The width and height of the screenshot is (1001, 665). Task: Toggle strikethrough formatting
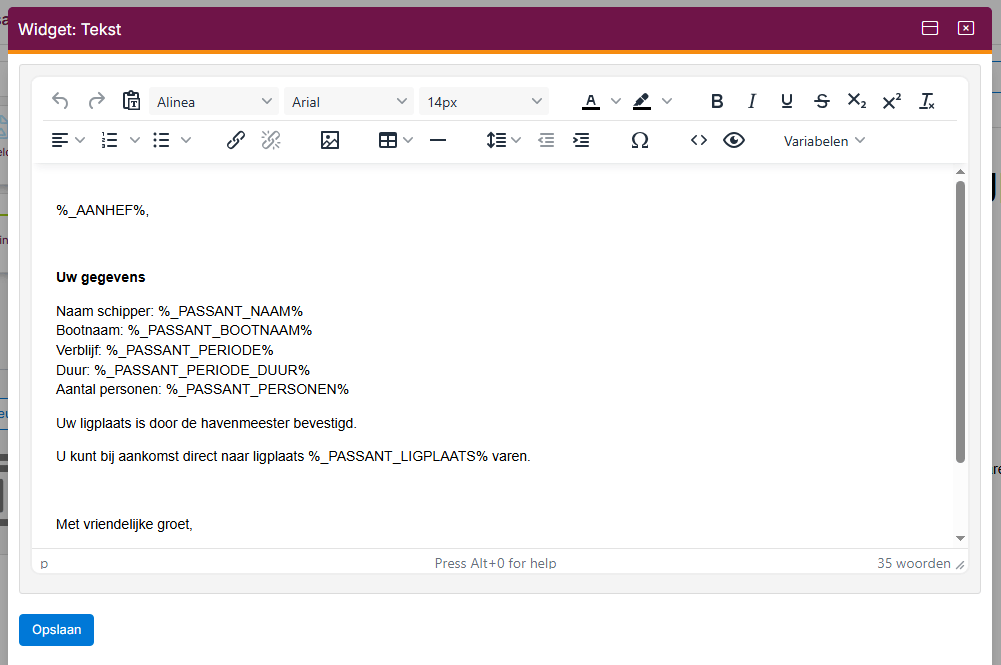click(822, 101)
